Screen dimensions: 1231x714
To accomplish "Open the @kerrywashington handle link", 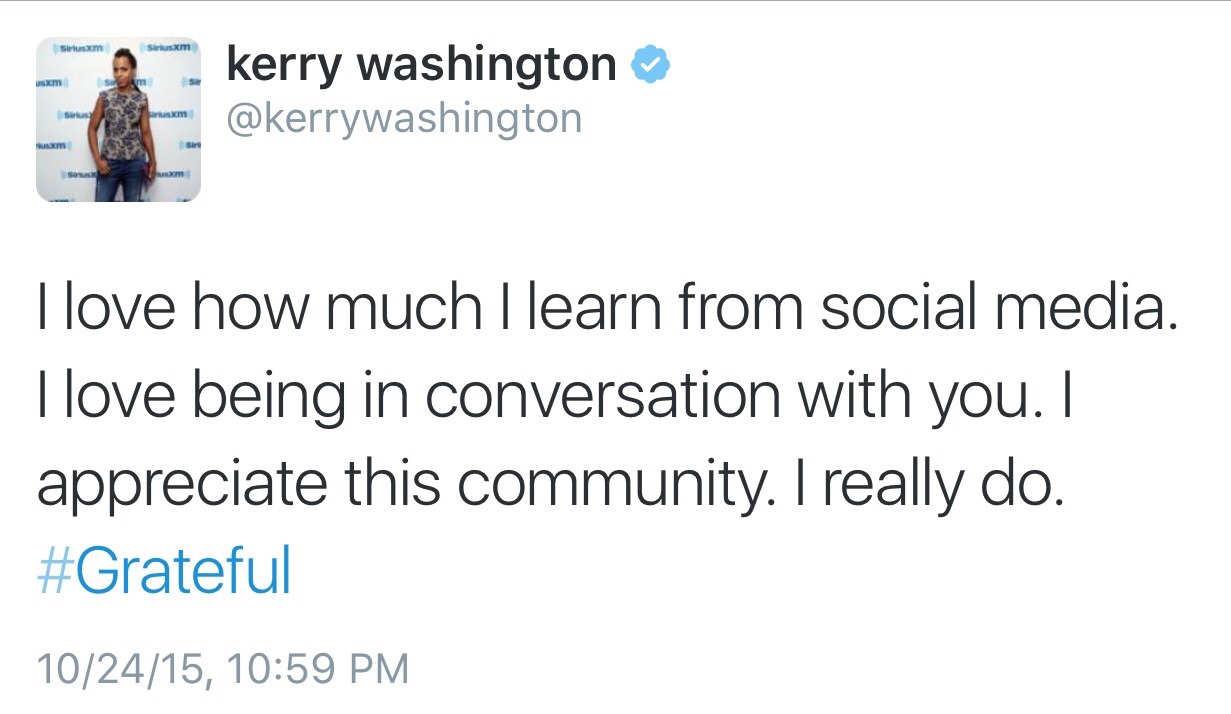I will pyautogui.click(x=404, y=119).
